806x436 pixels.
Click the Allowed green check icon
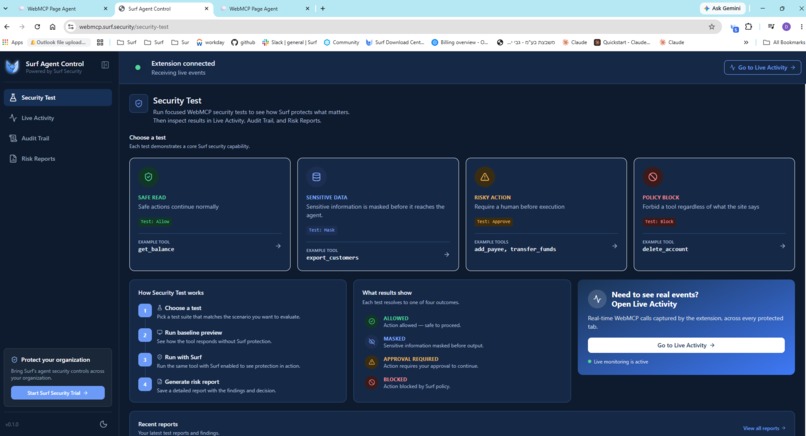[x=371, y=321]
